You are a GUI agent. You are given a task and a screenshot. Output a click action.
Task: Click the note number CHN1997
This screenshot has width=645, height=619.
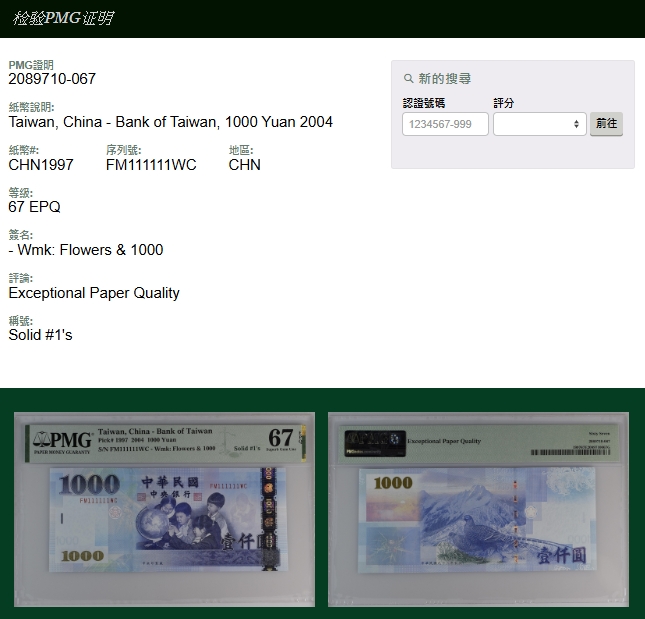[x=41, y=165]
